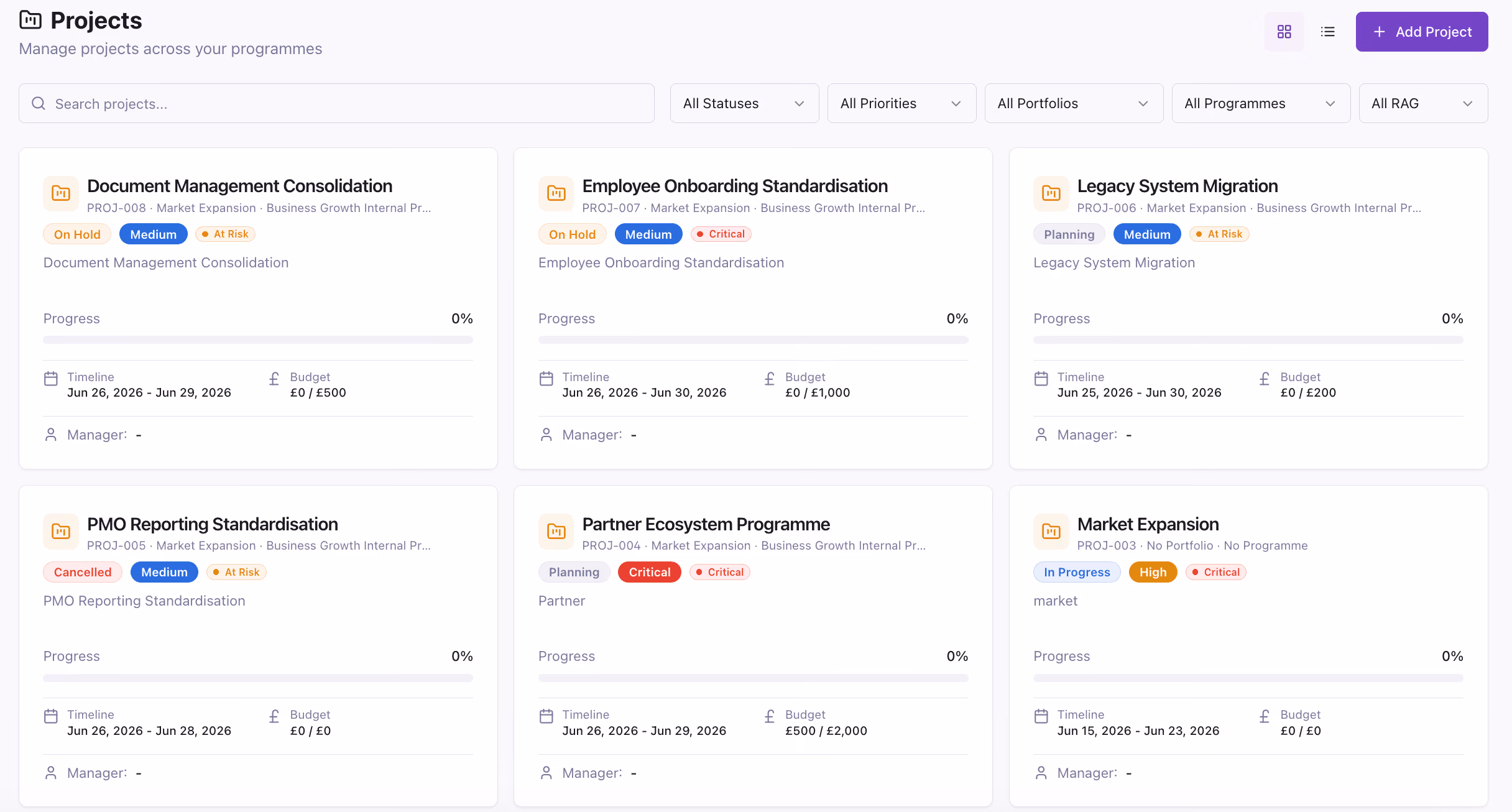Click Partner Ecosystem Programme progress bar

pos(753,678)
